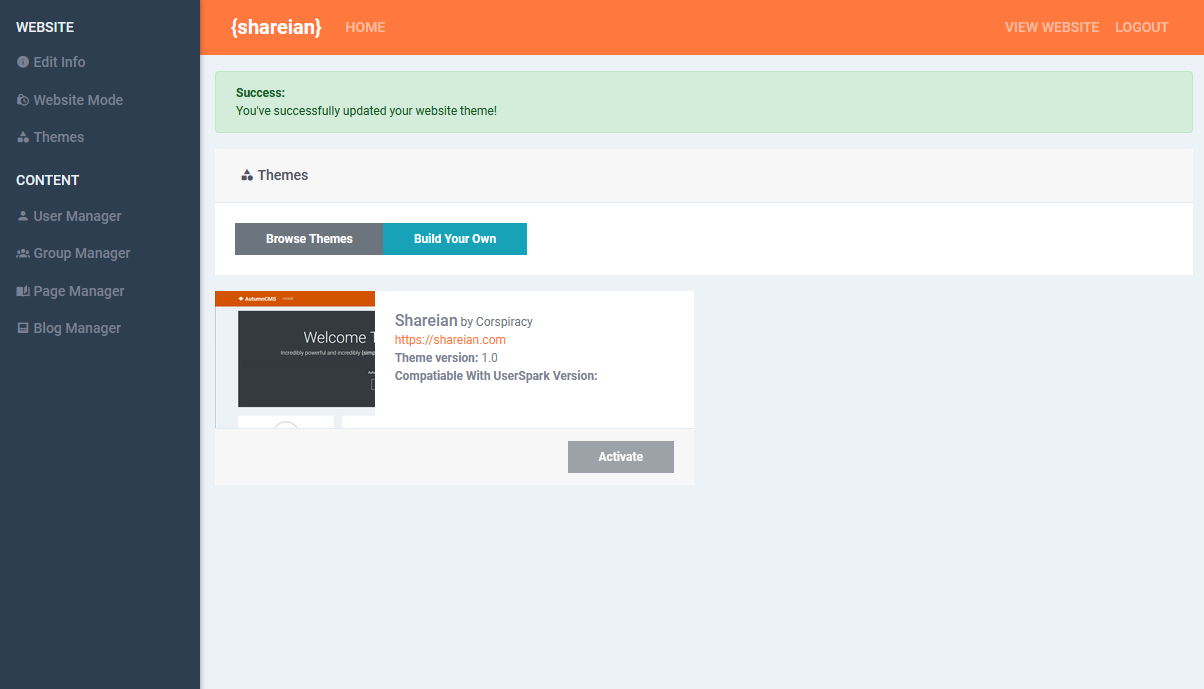Click the Edit Info info icon
Image resolution: width=1204 pixels, height=689 pixels.
[x=23, y=62]
